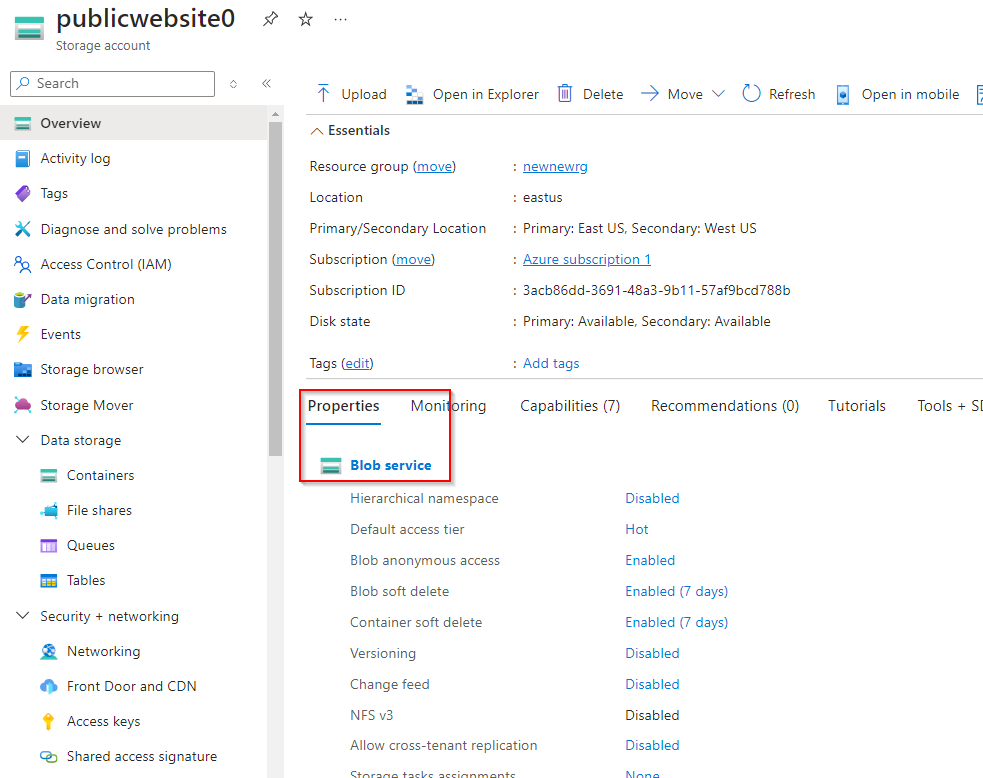Click the Delete trash button

pyautogui.click(x=591, y=94)
